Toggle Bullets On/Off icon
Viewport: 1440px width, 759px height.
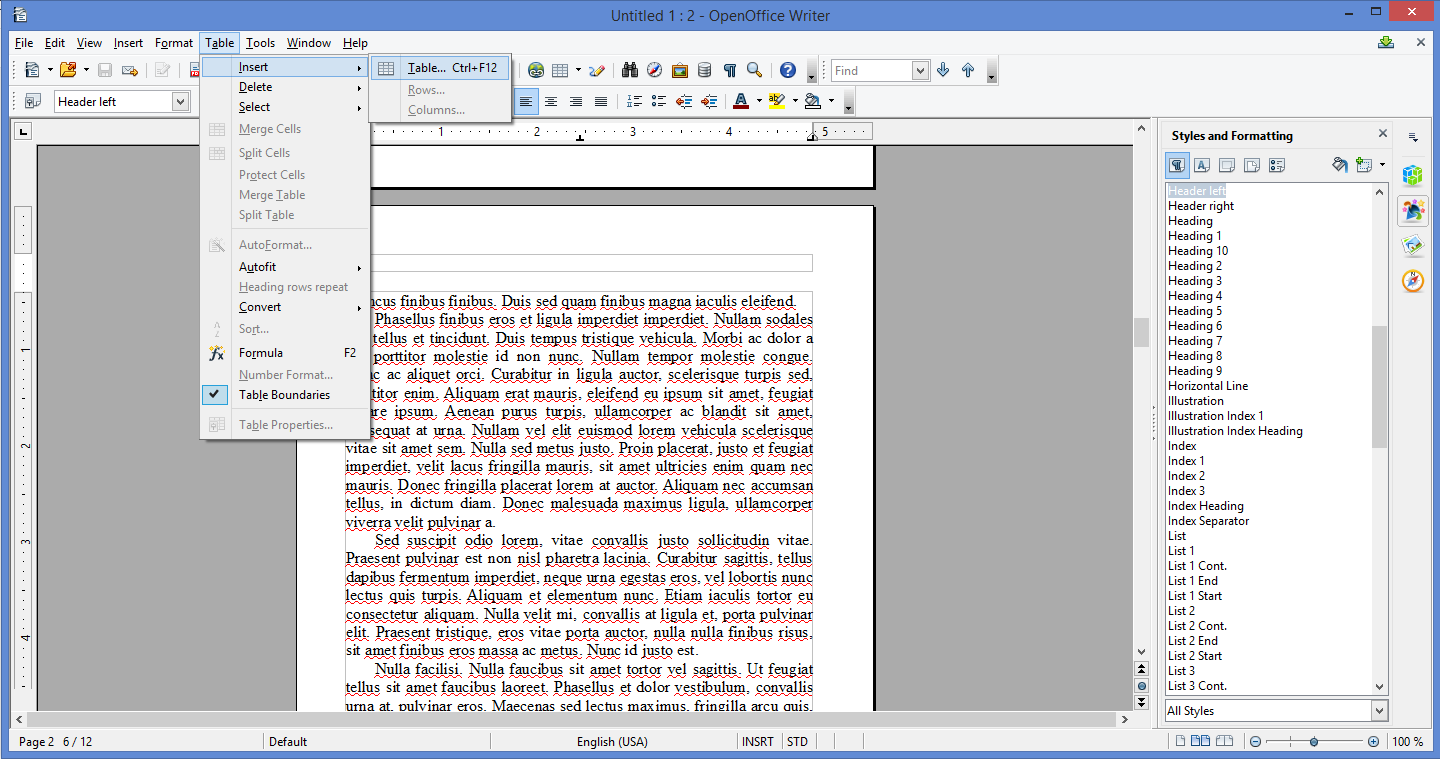(x=659, y=101)
